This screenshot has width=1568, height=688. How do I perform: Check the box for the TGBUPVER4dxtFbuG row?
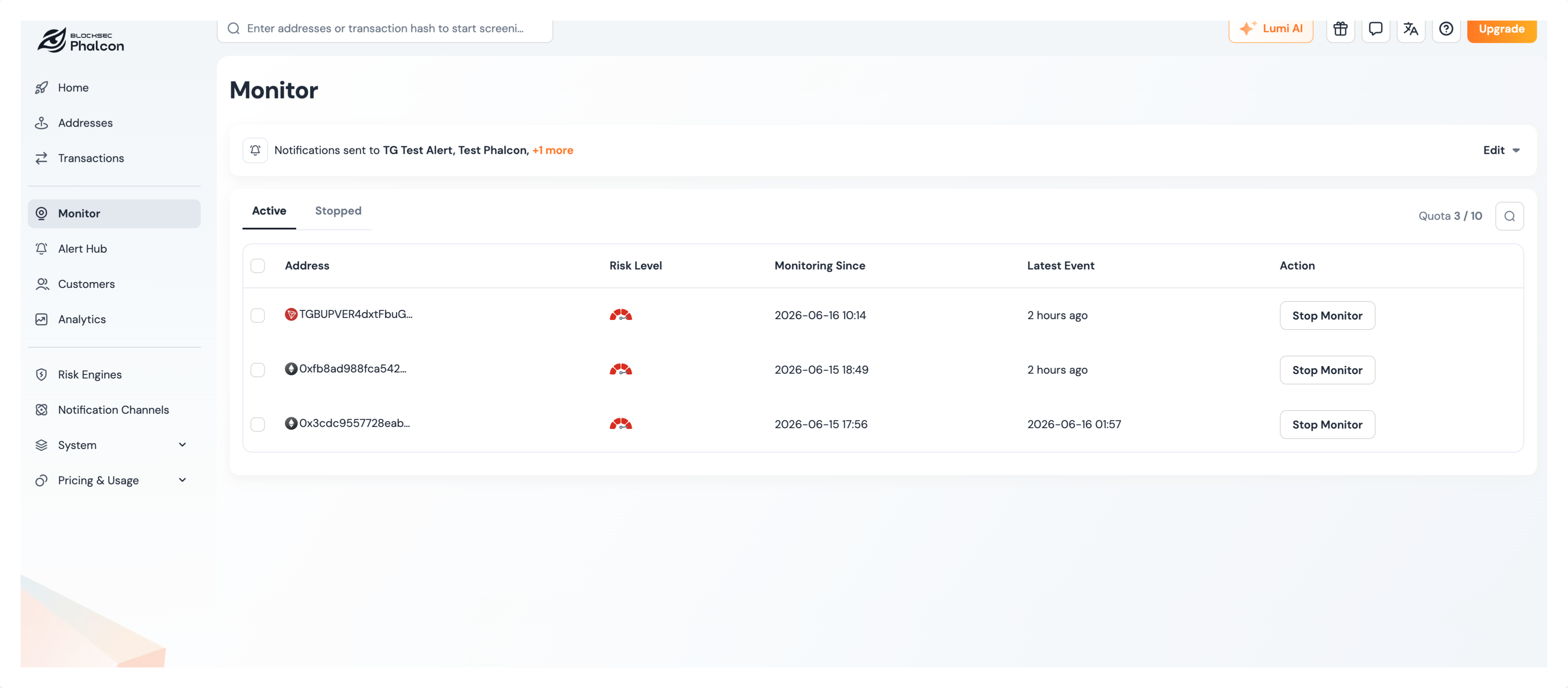258,316
